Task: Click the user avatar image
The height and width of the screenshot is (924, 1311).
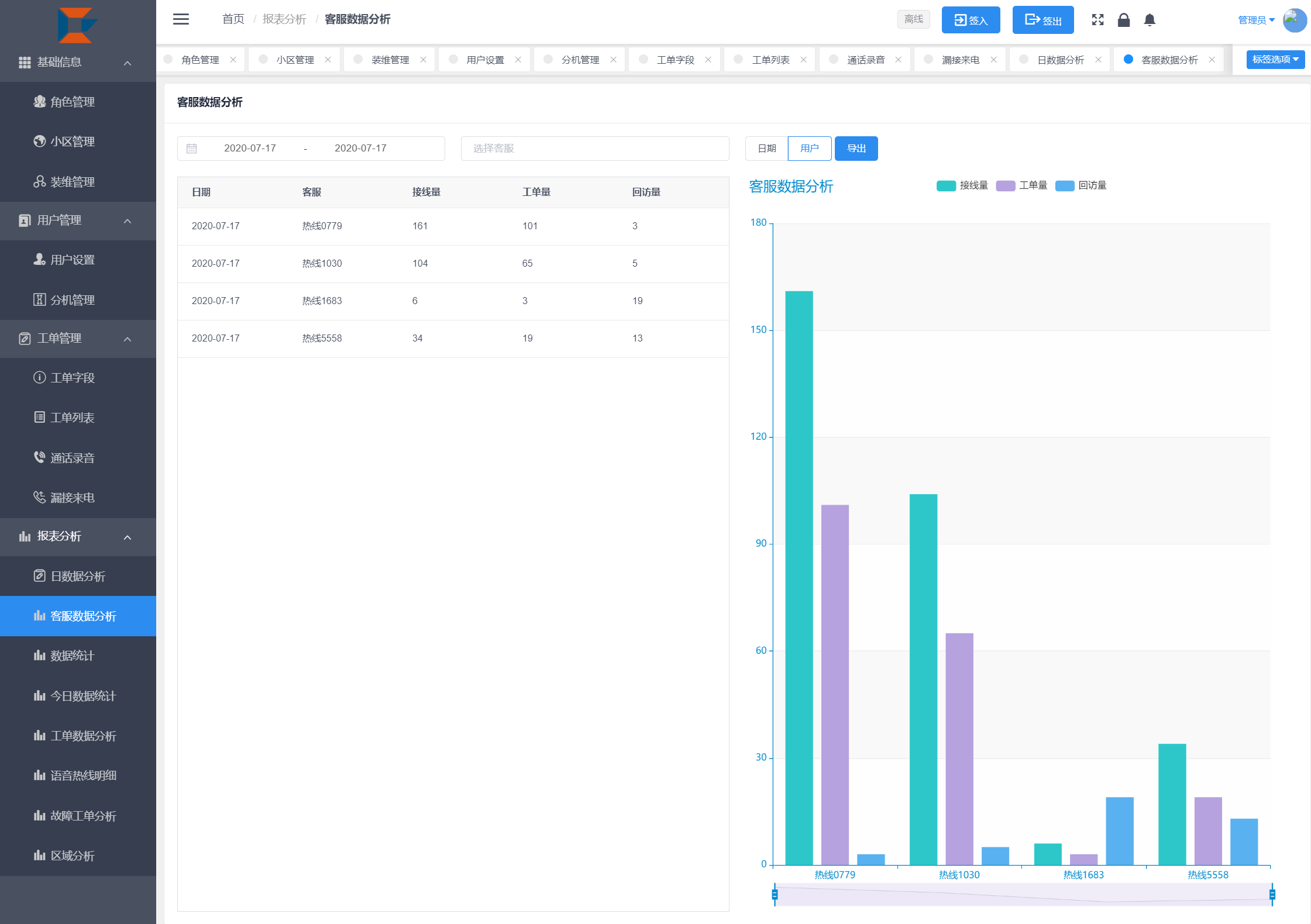Action: (1294, 20)
